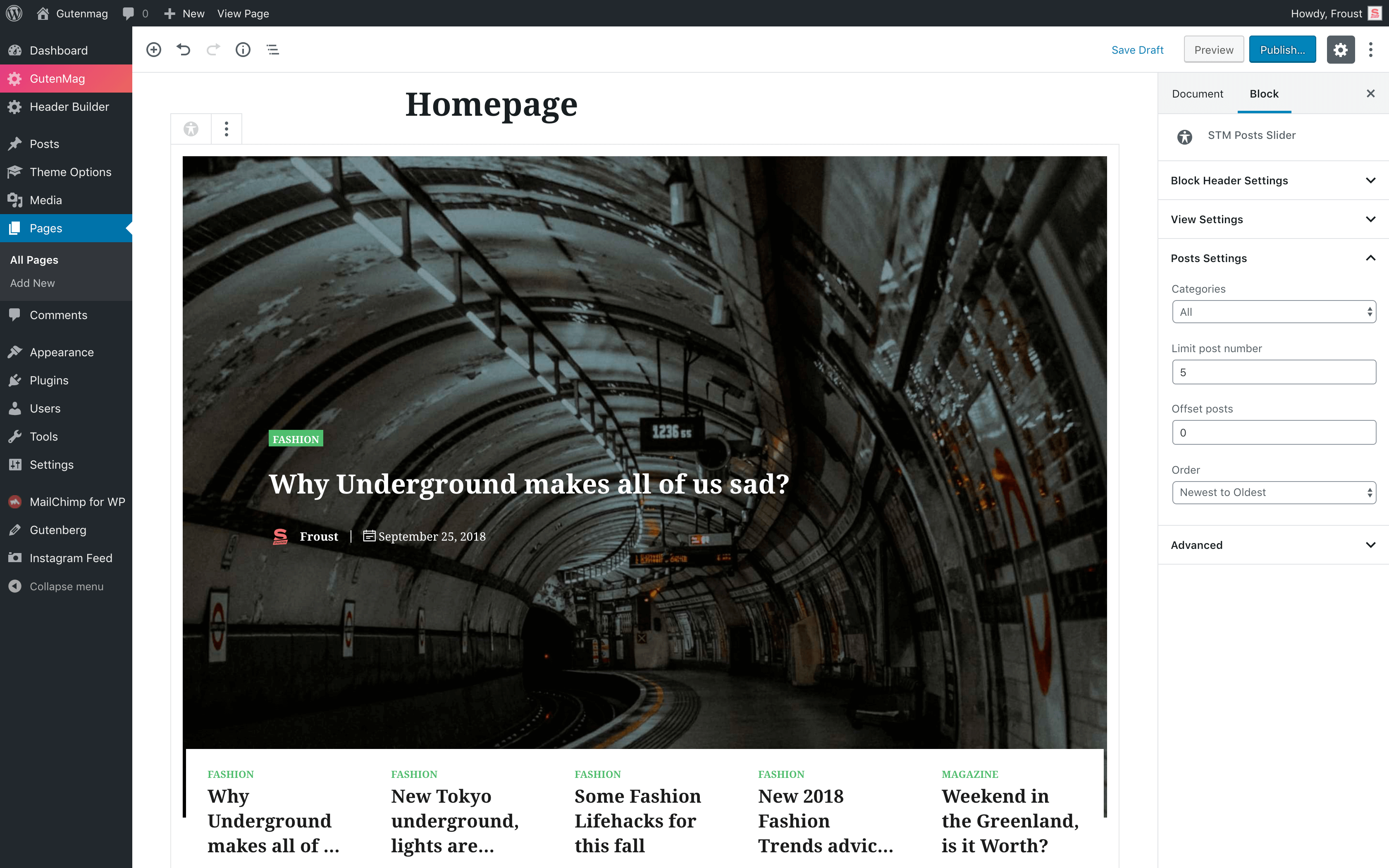Click the Undo arrow in the editor toolbar

coord(183,49)
